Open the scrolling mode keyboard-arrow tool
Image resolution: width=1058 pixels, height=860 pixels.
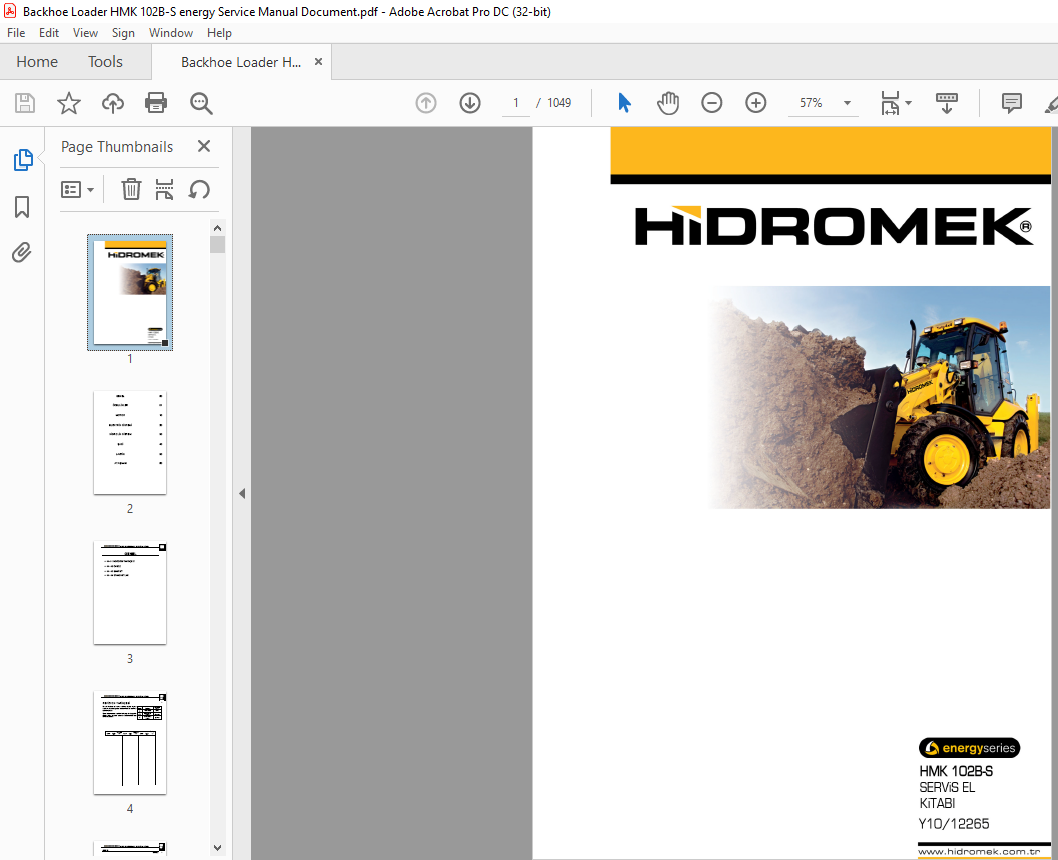point(947,103)
